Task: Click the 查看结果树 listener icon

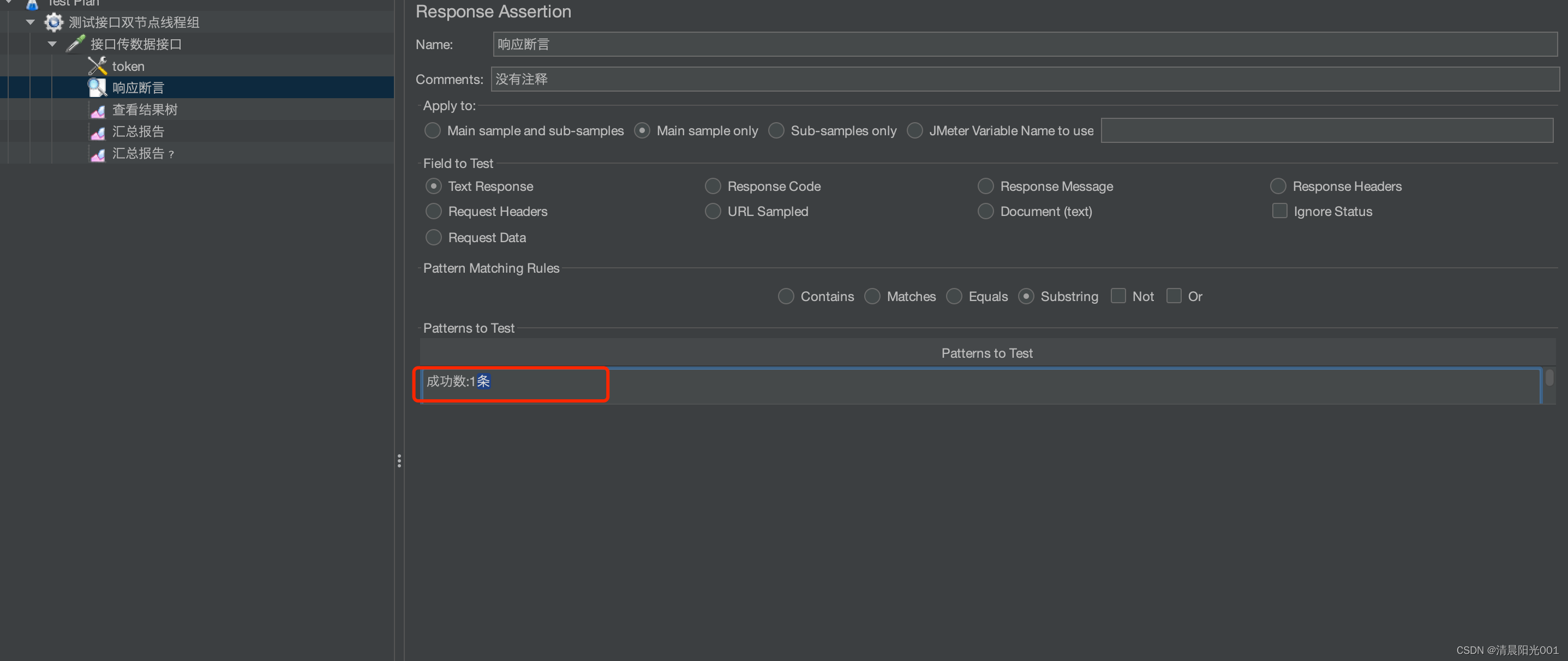Action: [98, 110]
